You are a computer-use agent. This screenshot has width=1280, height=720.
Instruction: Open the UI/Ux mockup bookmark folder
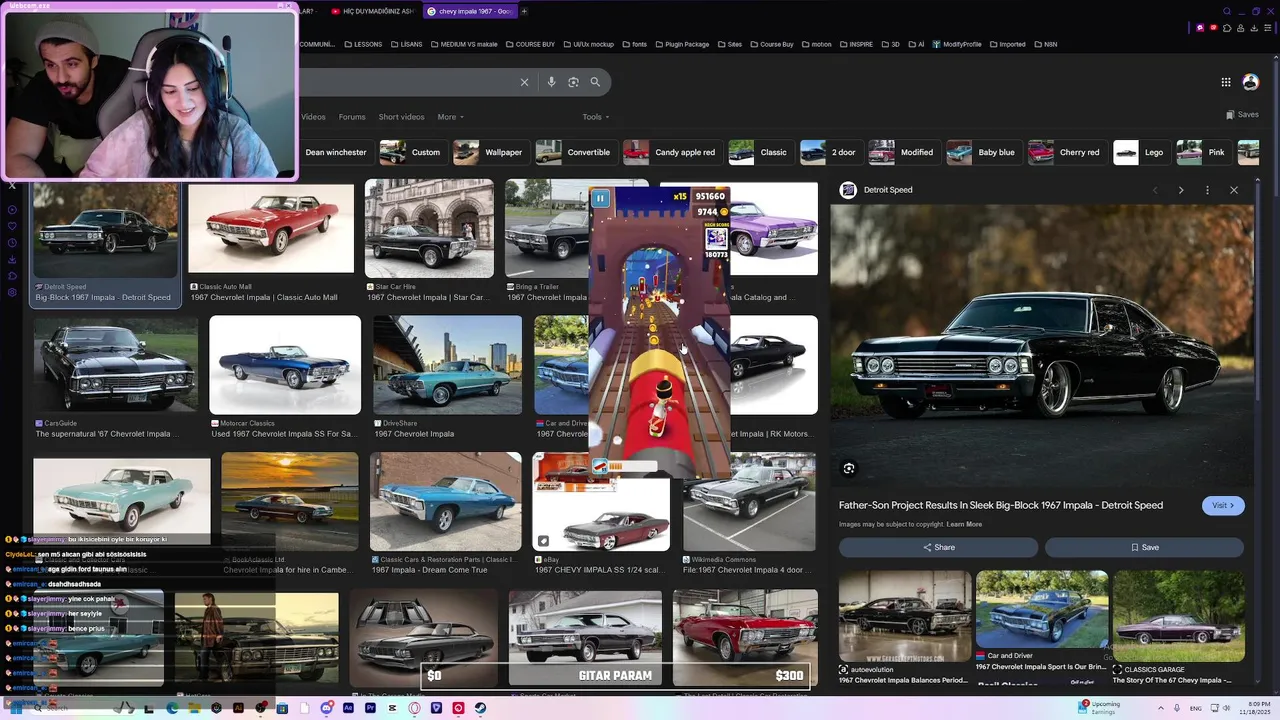pyautogui.click(x=589, y=44)
